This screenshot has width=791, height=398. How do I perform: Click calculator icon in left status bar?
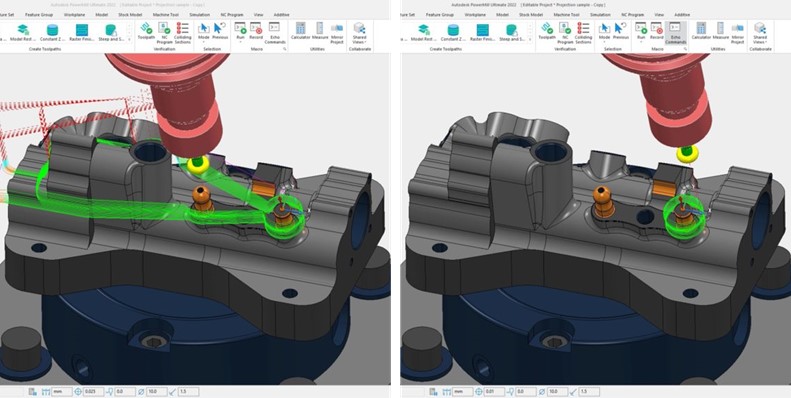tap(32, 391)
